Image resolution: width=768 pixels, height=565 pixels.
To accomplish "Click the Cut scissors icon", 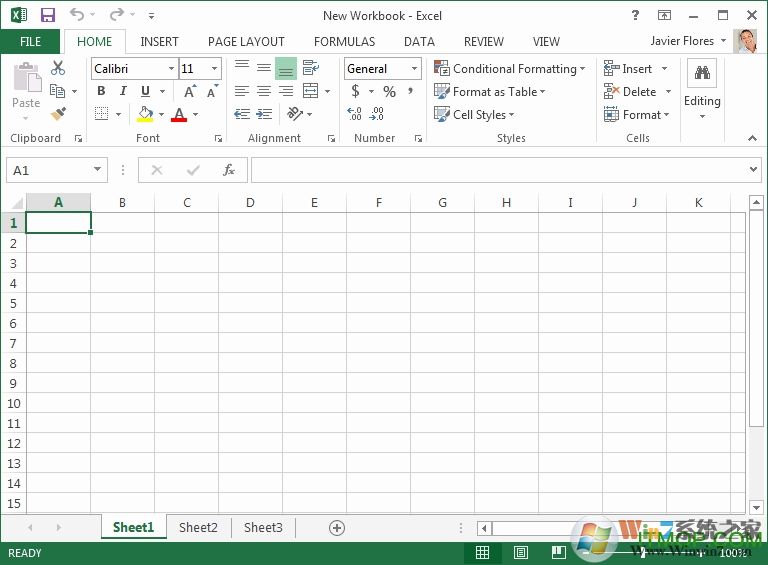I will (x=58, y=68).
